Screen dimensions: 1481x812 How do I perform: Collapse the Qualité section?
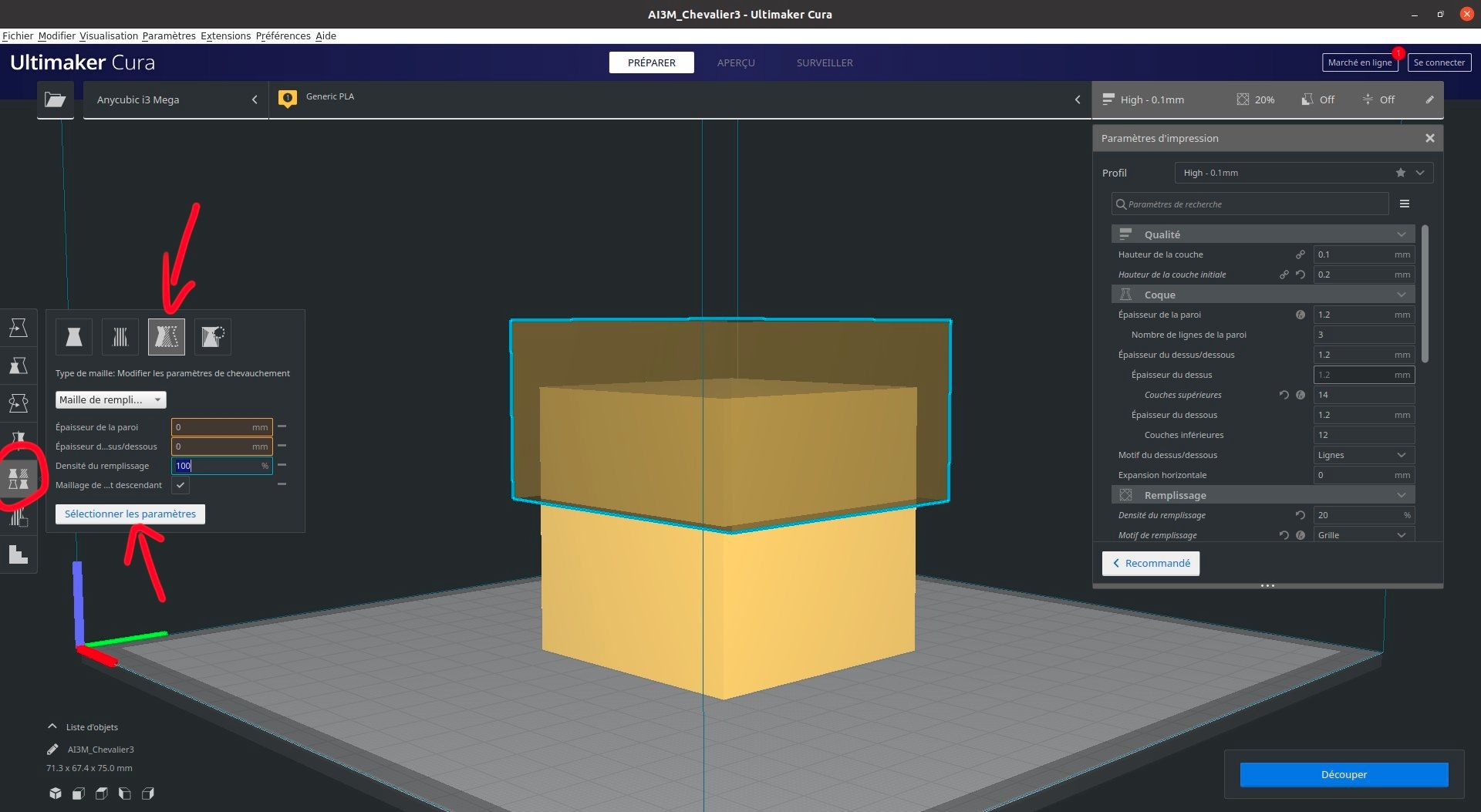pos(1263,234)
